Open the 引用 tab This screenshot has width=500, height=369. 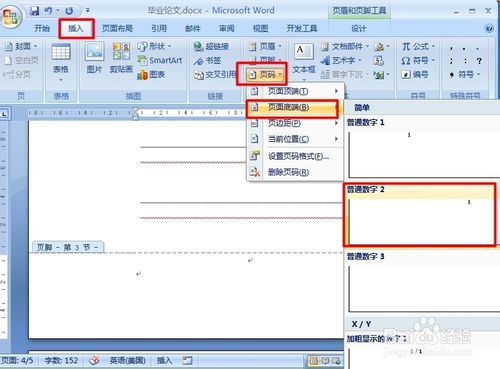click(159, 28)
